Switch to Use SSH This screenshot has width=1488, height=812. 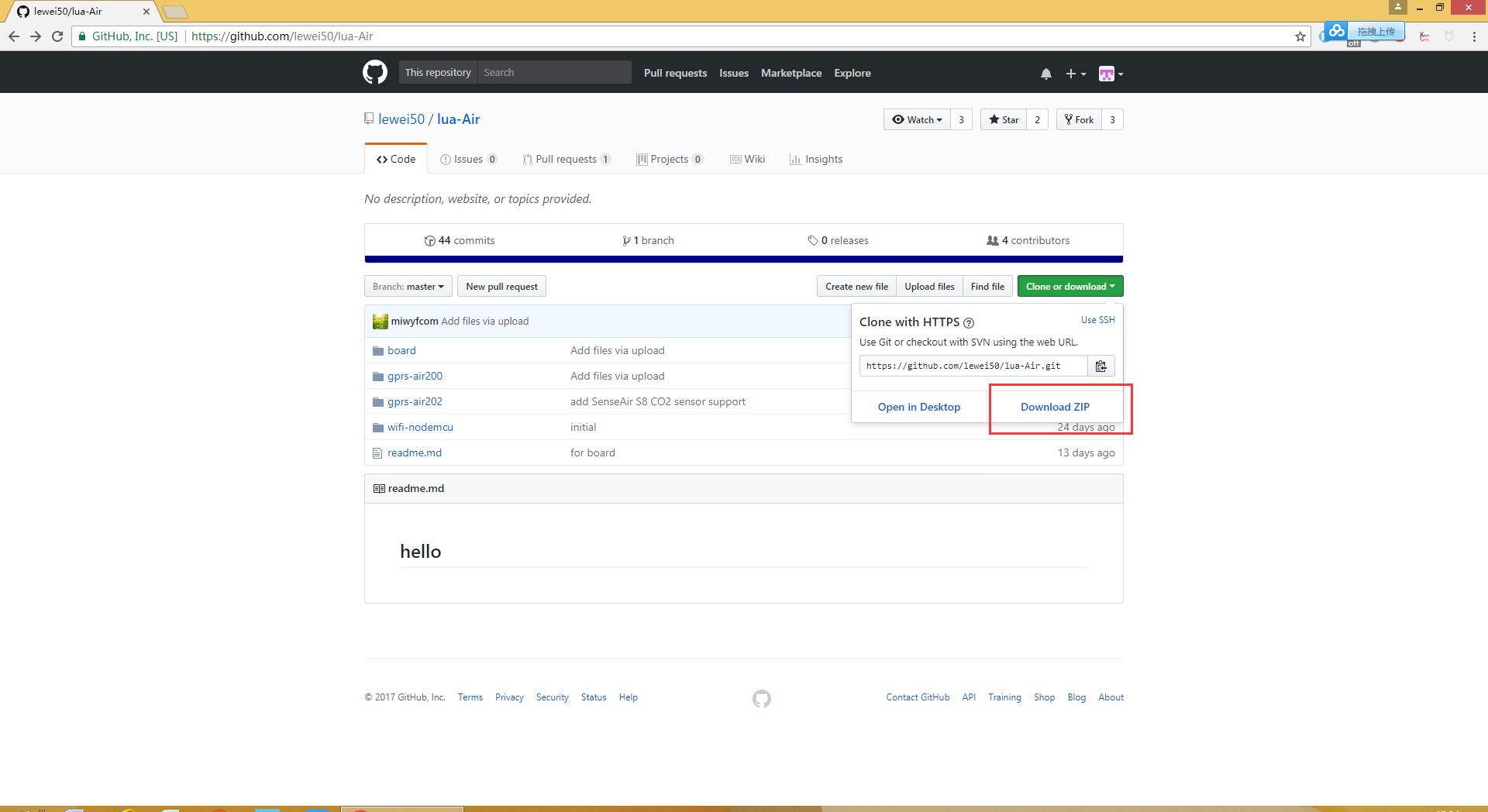1097,320
